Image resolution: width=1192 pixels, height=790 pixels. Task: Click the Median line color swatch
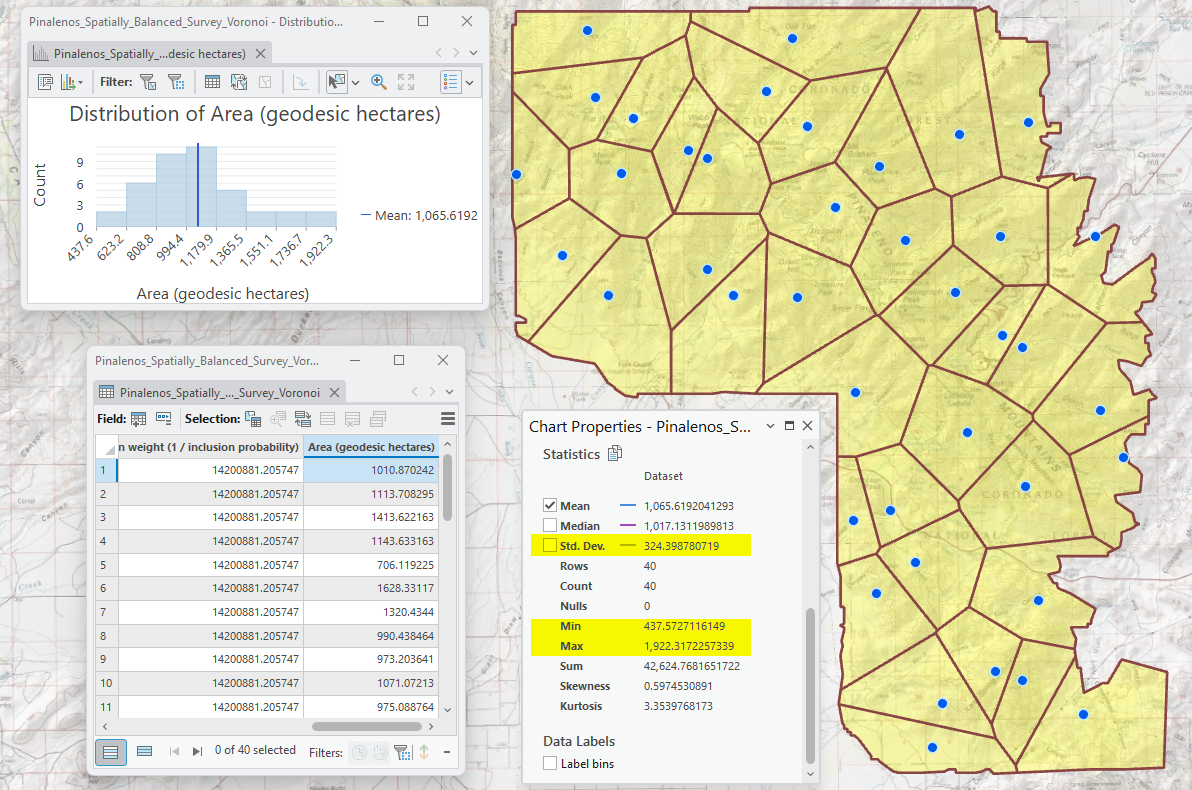point(628,525)
